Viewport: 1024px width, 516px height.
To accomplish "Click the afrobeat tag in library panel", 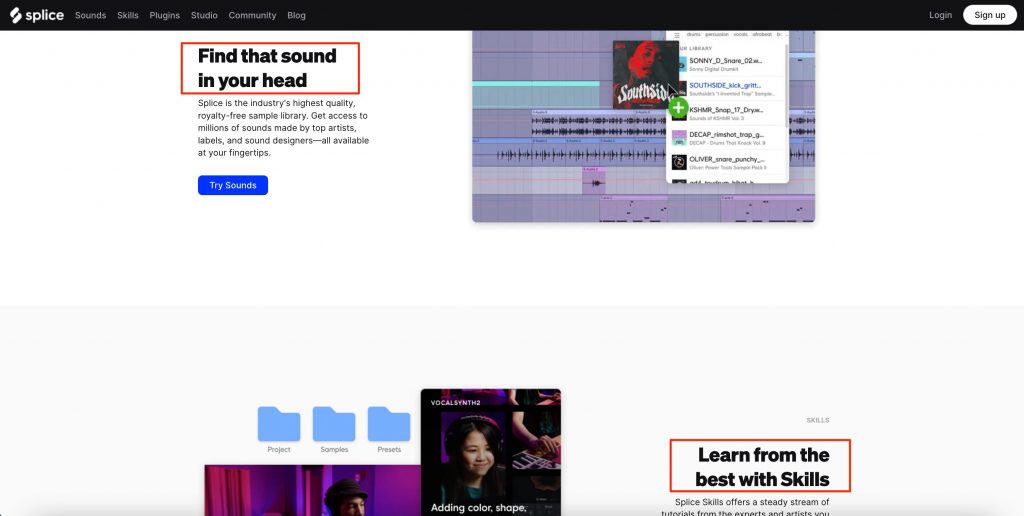I will tap(762, 35).
